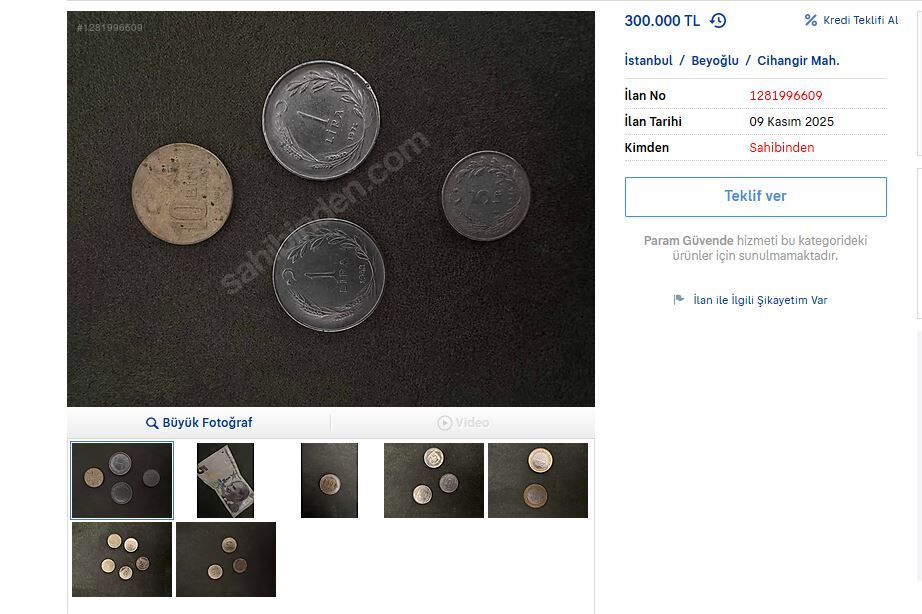Screen dimensions: 922x614
Task: Open the last thumbnail in second row
Action: click(226, 559)
